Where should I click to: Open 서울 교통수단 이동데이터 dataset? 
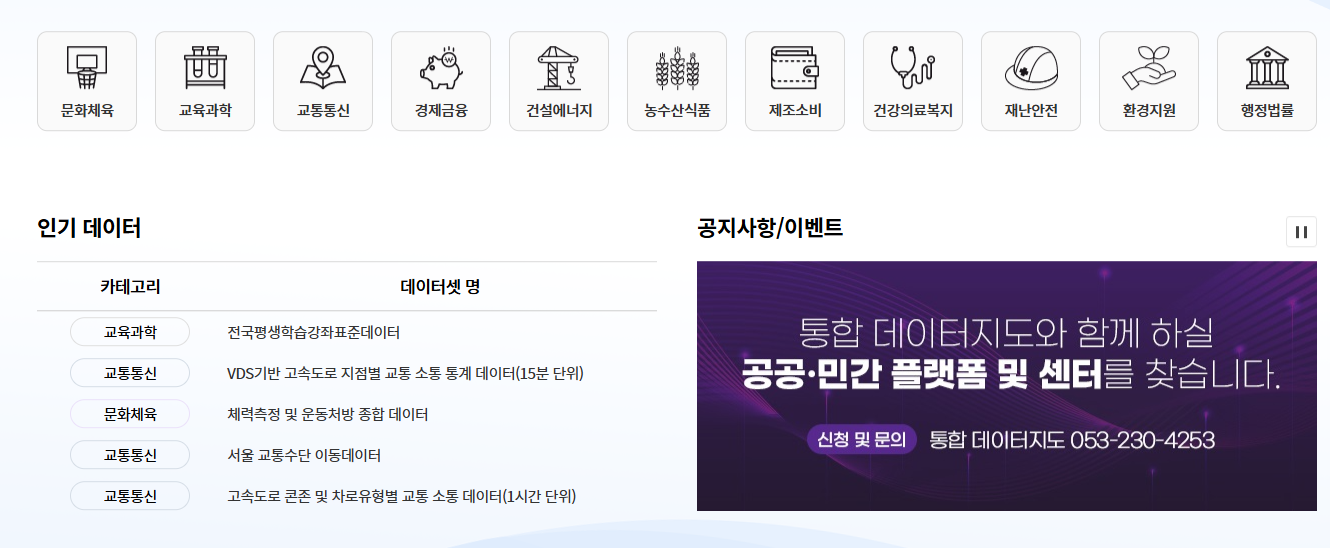coord(304,455)
